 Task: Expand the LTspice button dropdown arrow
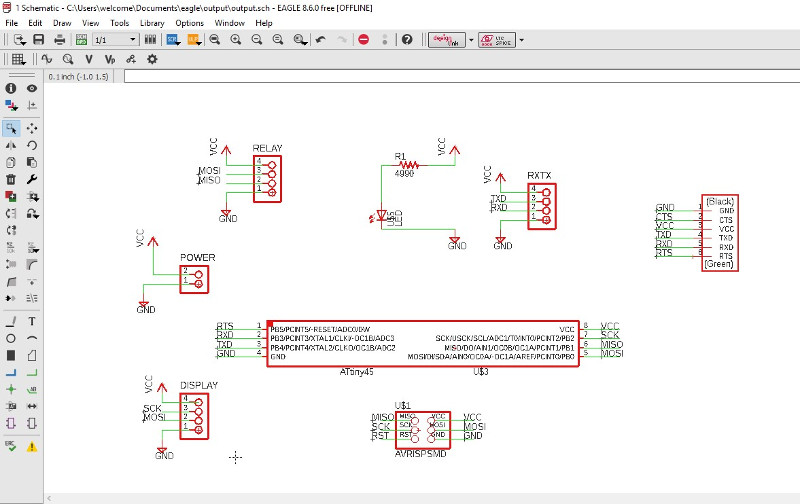point(521,40)
